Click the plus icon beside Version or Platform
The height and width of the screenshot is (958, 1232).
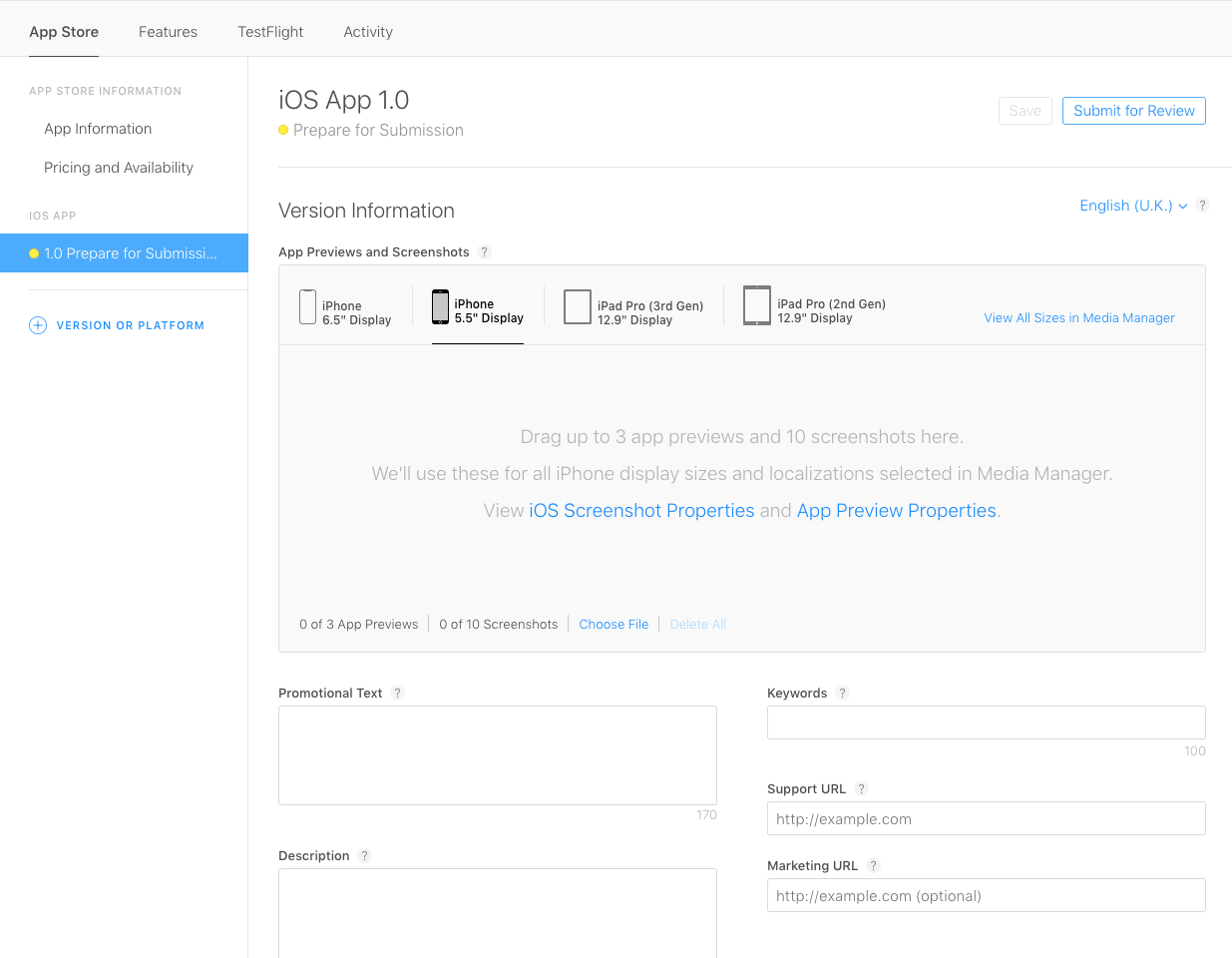[x=38, y=325]
